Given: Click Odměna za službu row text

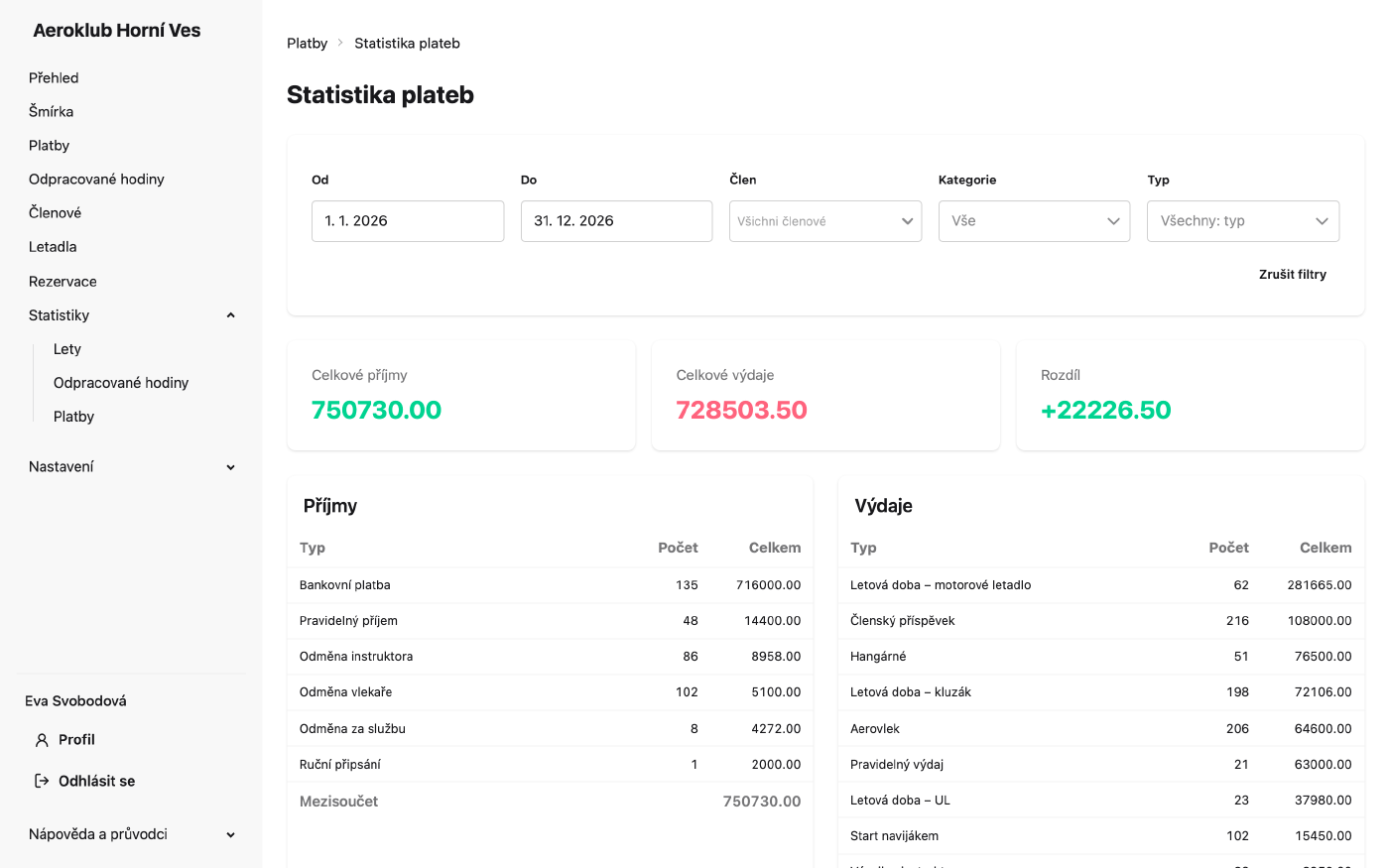Looking at the screenshot, I should coord(352,728).
